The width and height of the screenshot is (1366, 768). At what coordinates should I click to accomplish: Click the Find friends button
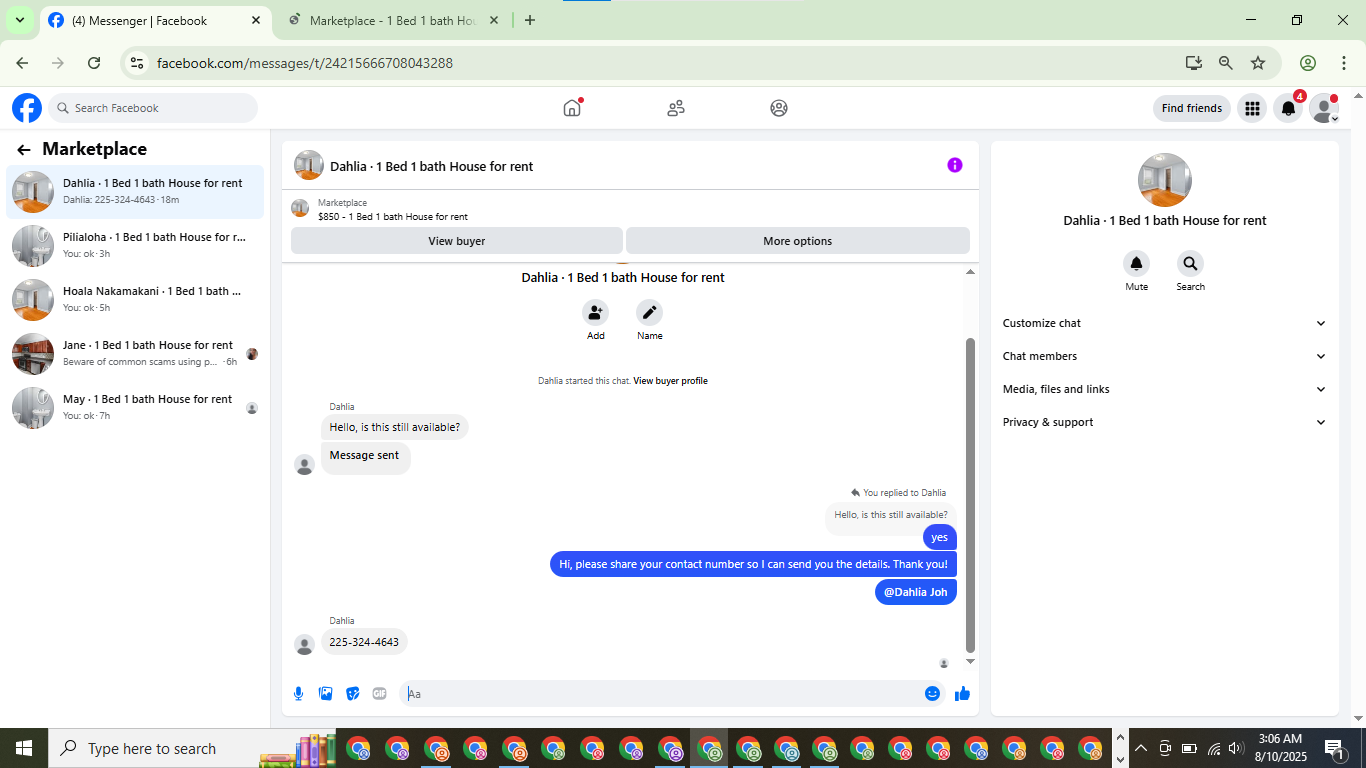[x=1191, y=108]
